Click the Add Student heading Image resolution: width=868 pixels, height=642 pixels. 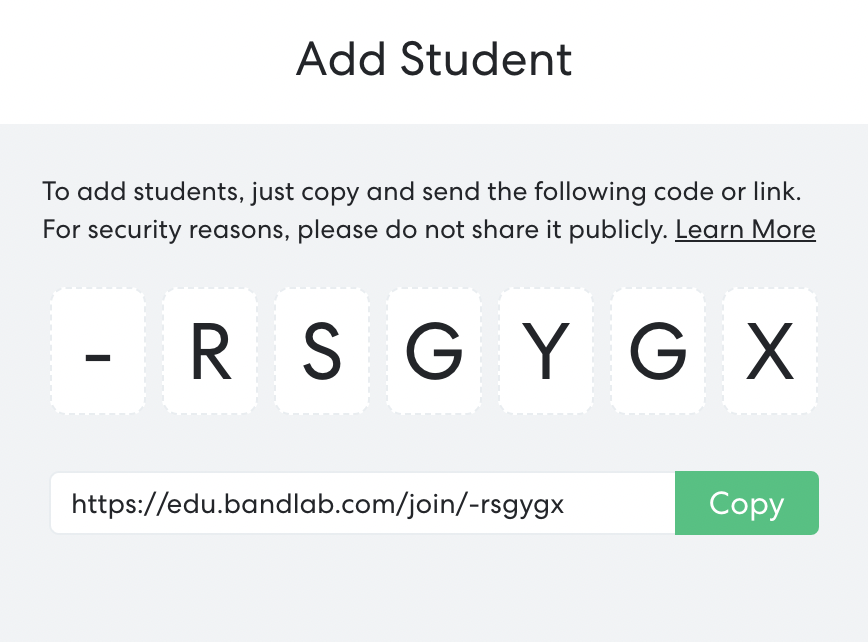click(434, 60)
